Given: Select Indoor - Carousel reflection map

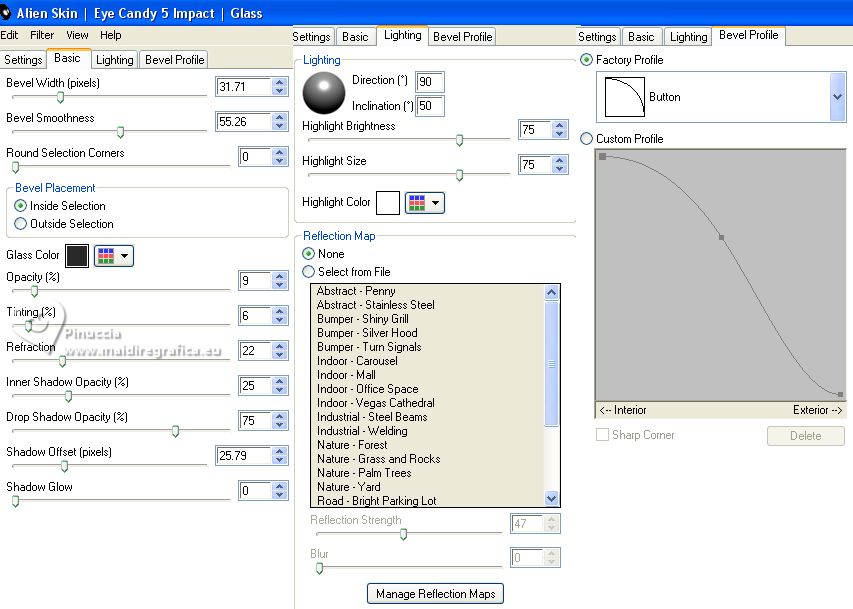Looking at the screenshot, I should [357, 361].
